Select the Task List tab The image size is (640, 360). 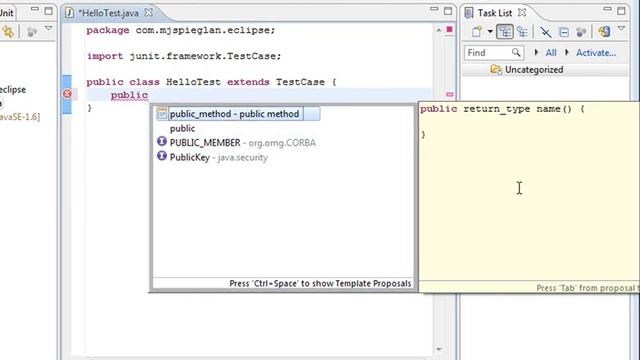(495, 13)
